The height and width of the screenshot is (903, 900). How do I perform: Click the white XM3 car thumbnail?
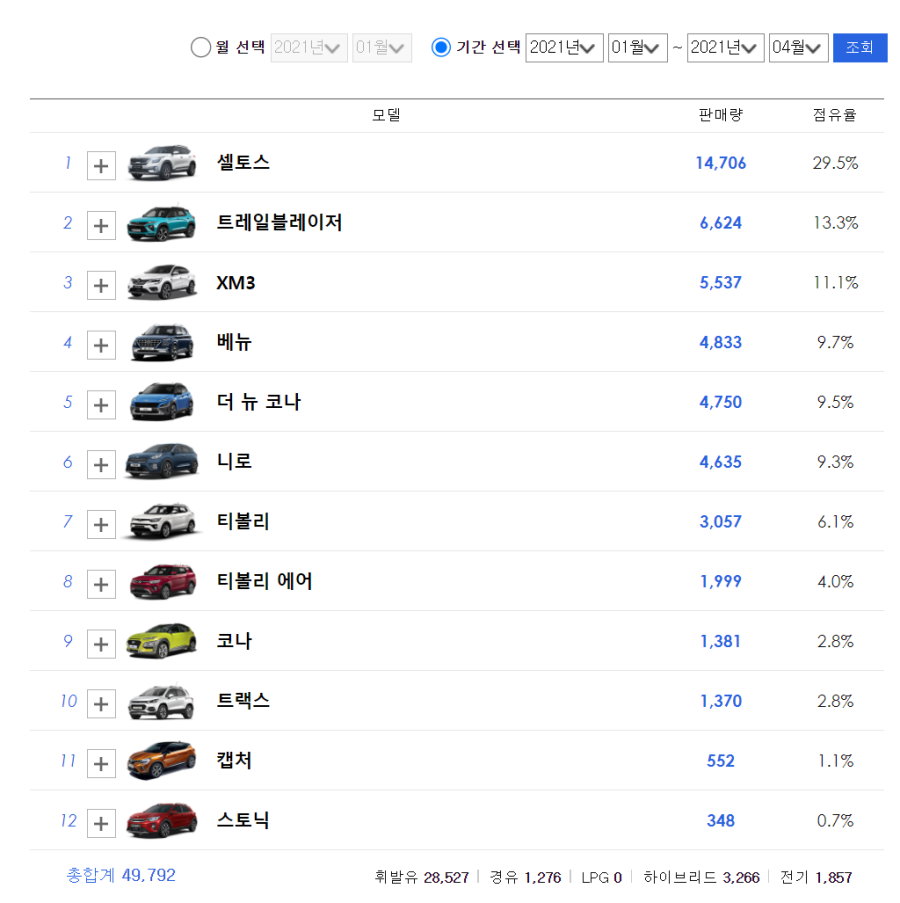pyautogui.click(x=162, y=282)
